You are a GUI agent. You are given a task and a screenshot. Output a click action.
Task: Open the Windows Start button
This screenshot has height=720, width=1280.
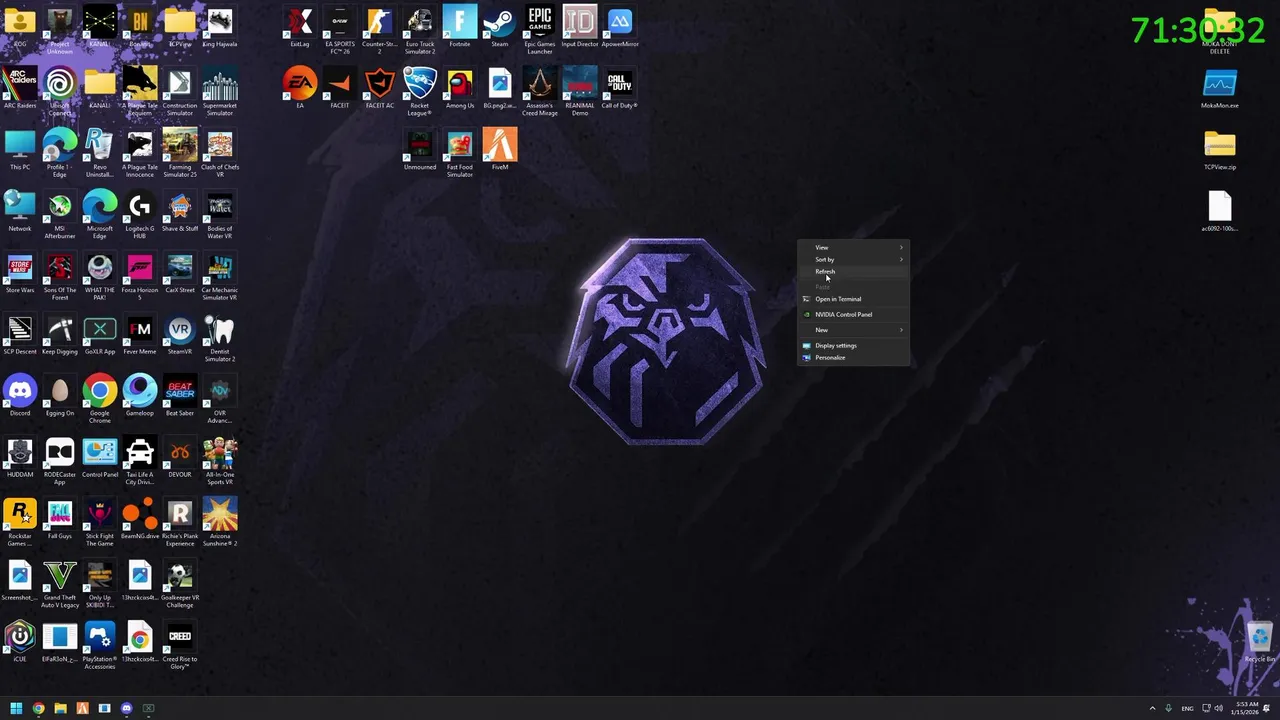16,708
